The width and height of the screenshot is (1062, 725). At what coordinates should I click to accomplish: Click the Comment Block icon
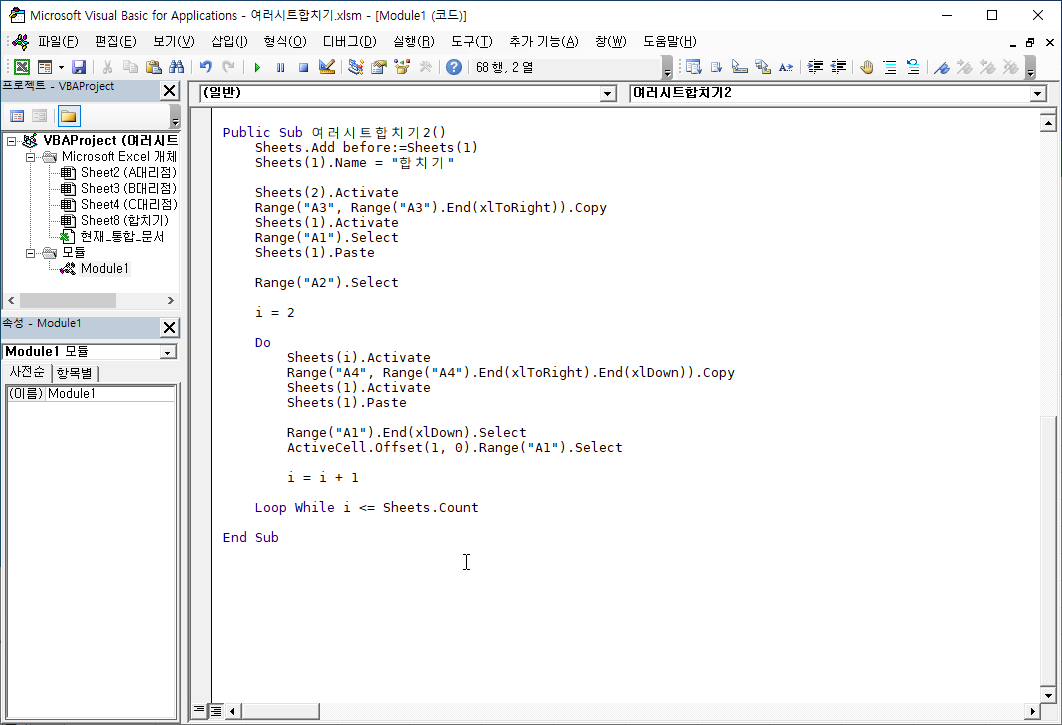pos(890,67)
